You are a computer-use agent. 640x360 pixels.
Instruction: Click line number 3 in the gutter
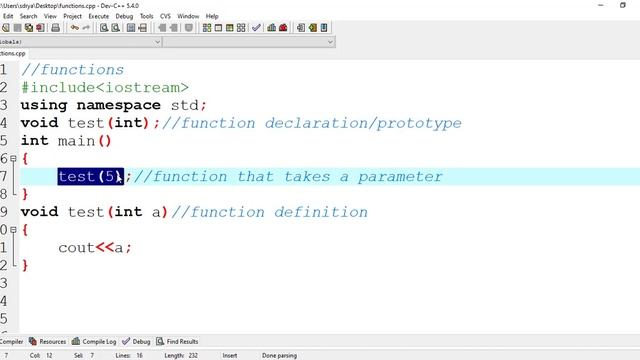click(4, 105)
